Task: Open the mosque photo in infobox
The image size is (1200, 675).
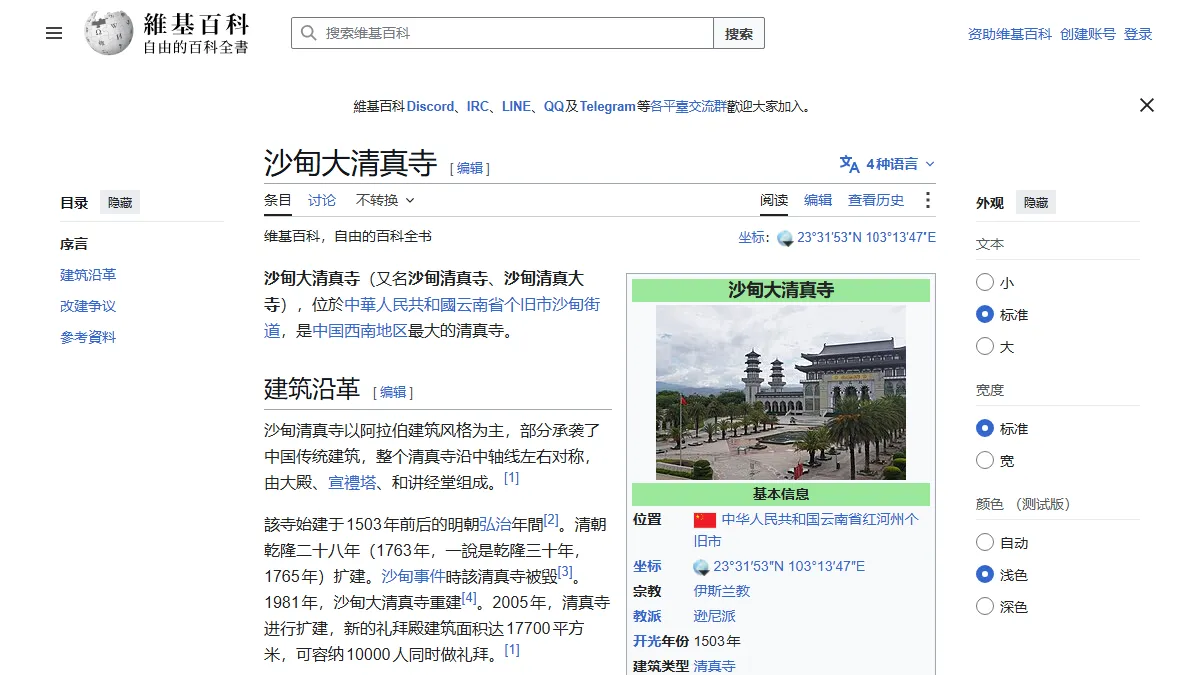Action: pyautogui.click(x=781, y=393)
